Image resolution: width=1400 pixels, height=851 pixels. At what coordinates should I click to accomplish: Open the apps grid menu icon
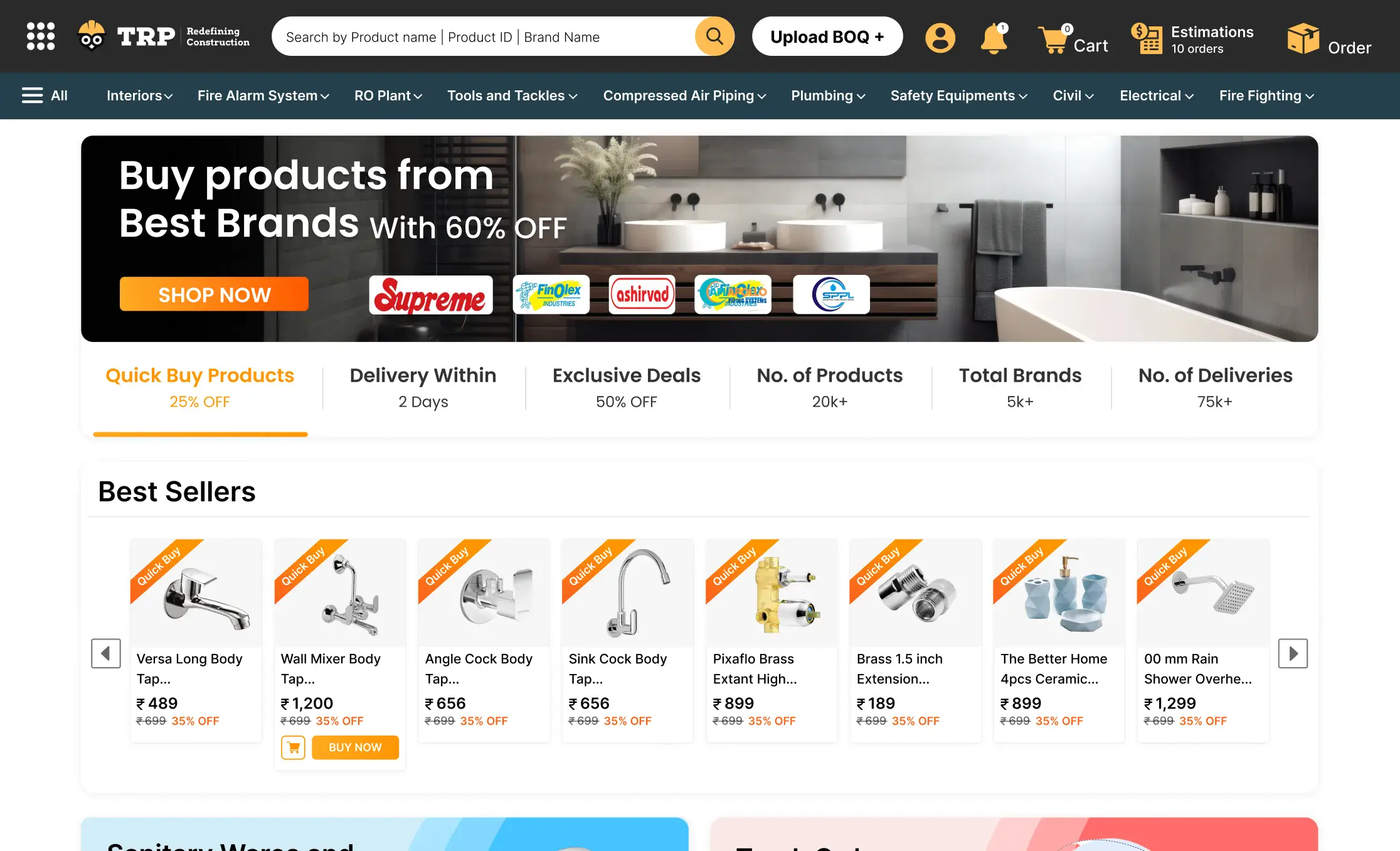[41, 36]
